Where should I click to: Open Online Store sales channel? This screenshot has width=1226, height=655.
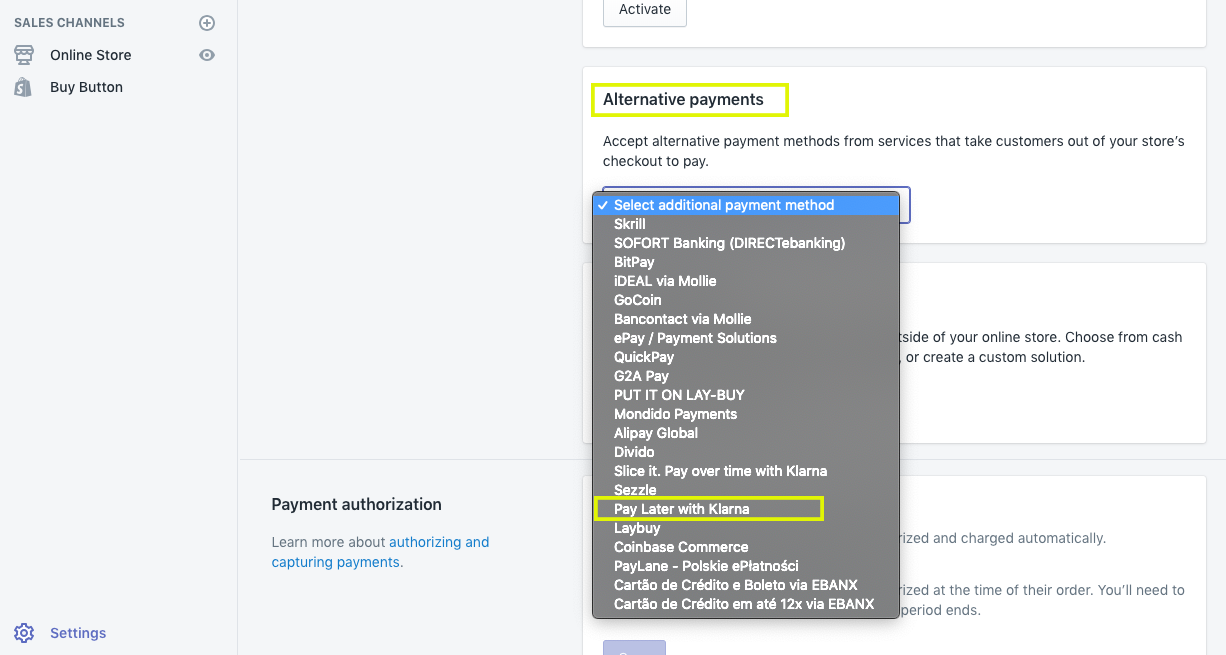(x=91, y=55)
